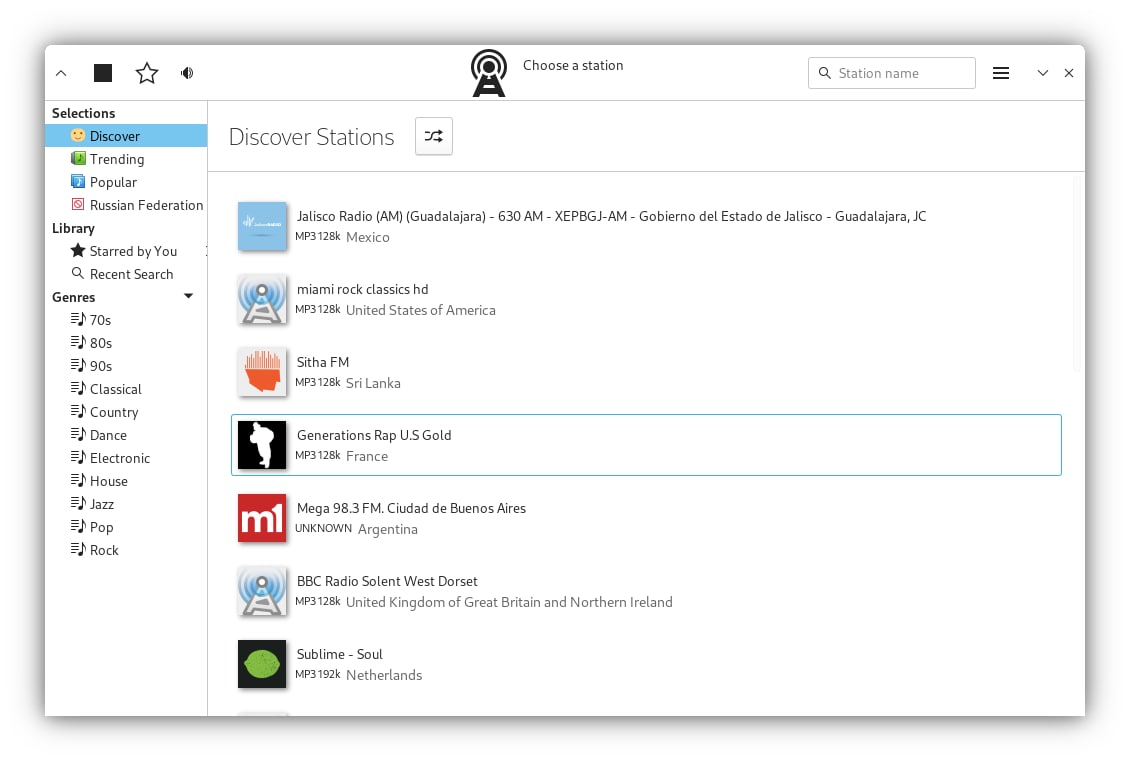Click the shuffle stations button

tap(434, 137)
